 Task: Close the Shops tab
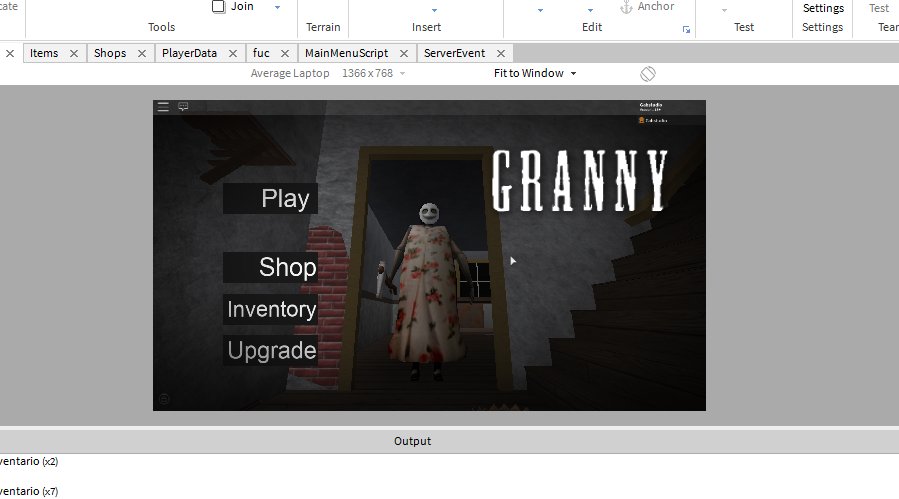142,53
